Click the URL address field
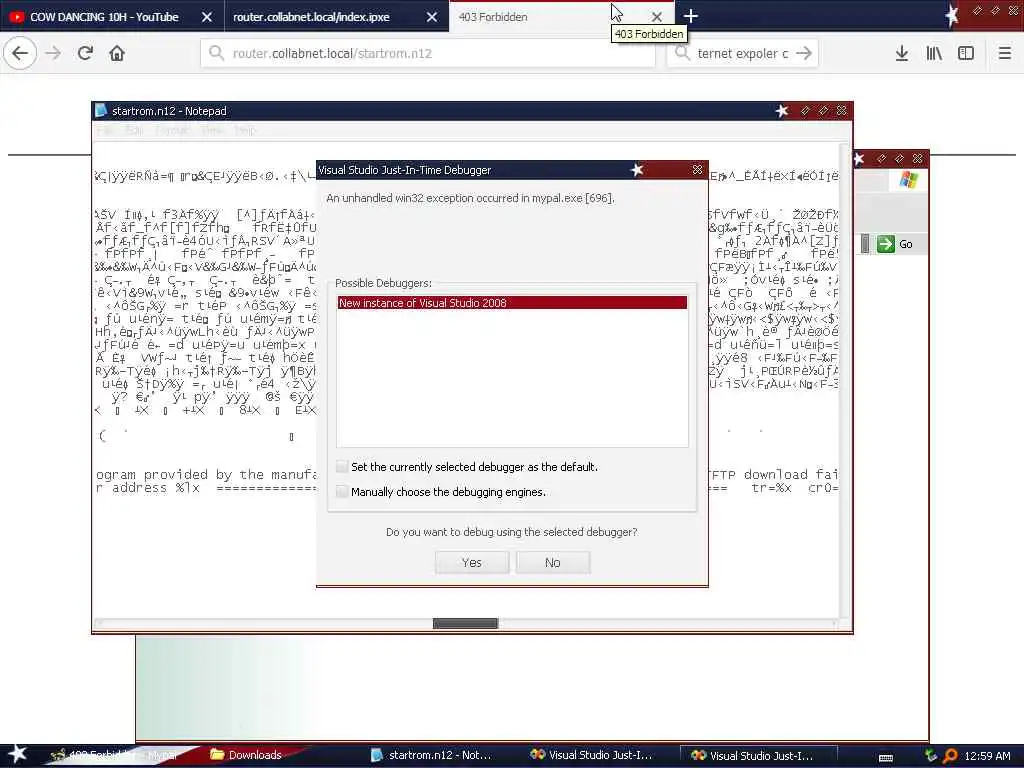The width and height of the screenshot is (1024, 768). pos(428,53)
